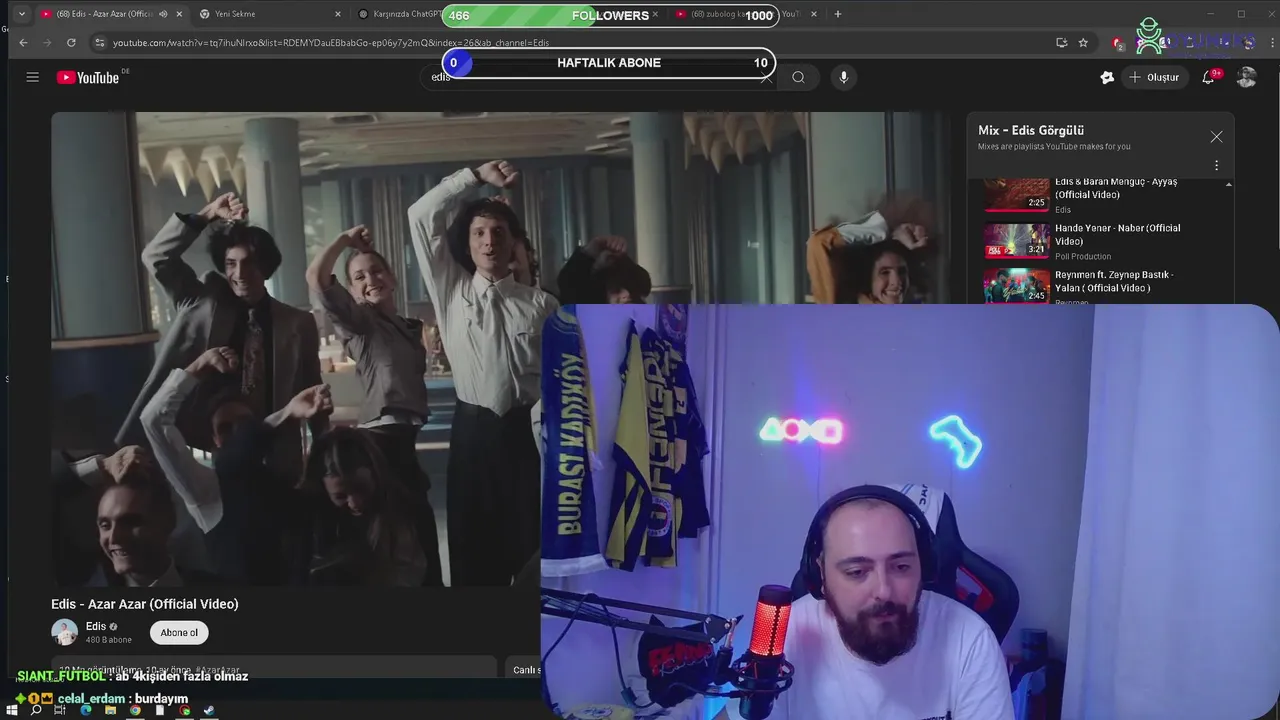Image resolution: width=1280 pixels, height=720 pixels.
Task: Open the Edis channel name link
Action: pyautogui.click(x=96, y=626)
